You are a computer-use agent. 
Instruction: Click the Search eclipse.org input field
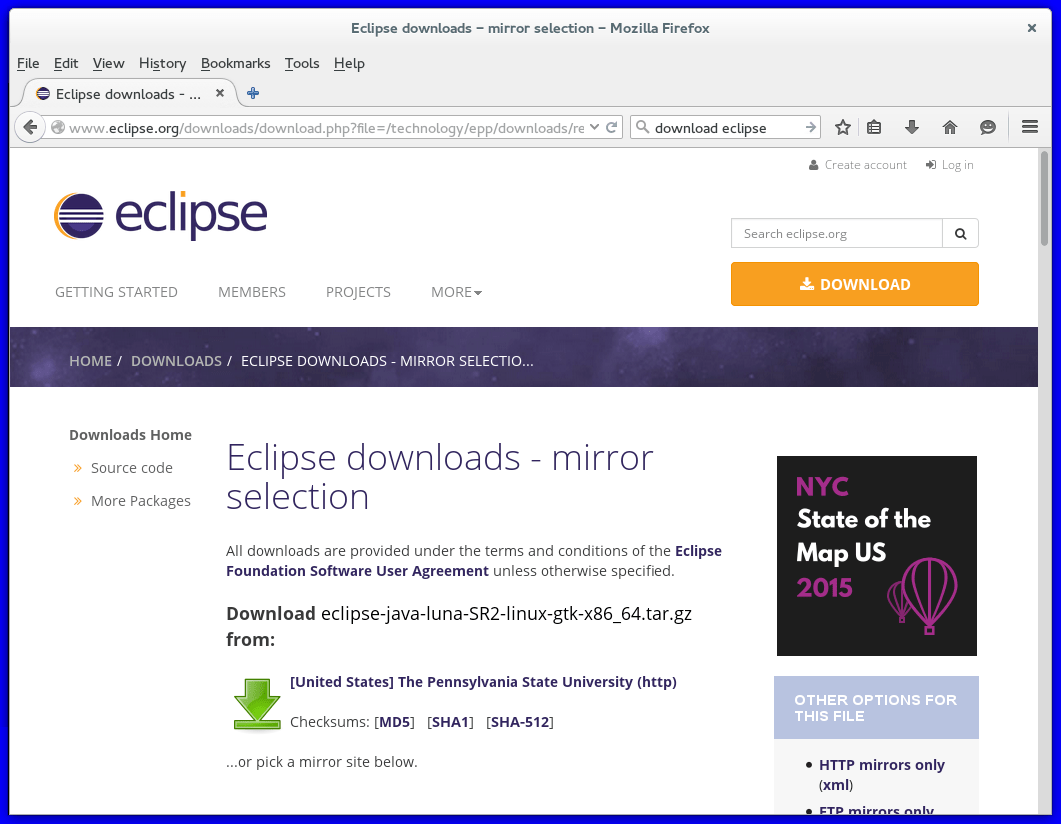point(836,233)
